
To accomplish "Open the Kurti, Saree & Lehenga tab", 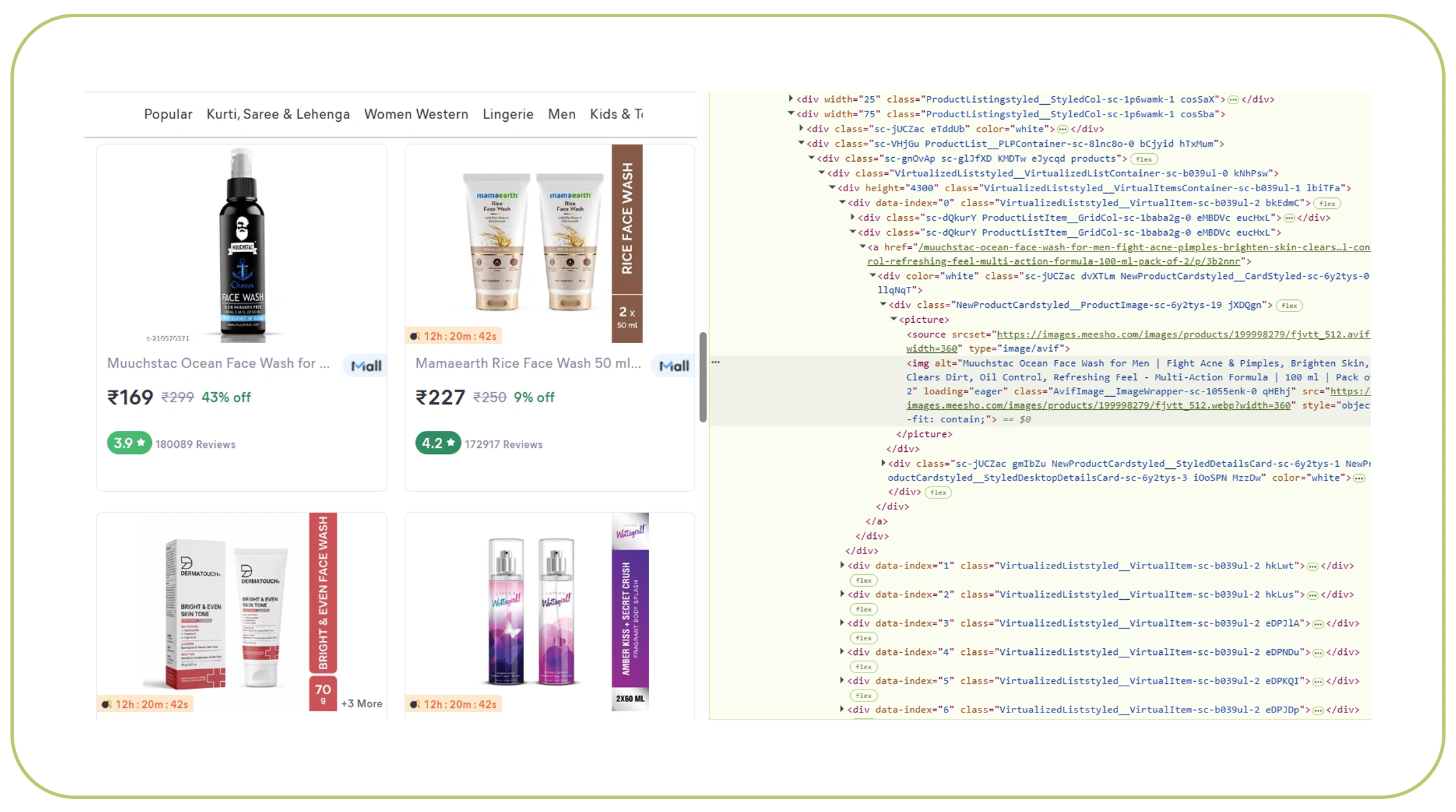I will (x=278, y=114).
